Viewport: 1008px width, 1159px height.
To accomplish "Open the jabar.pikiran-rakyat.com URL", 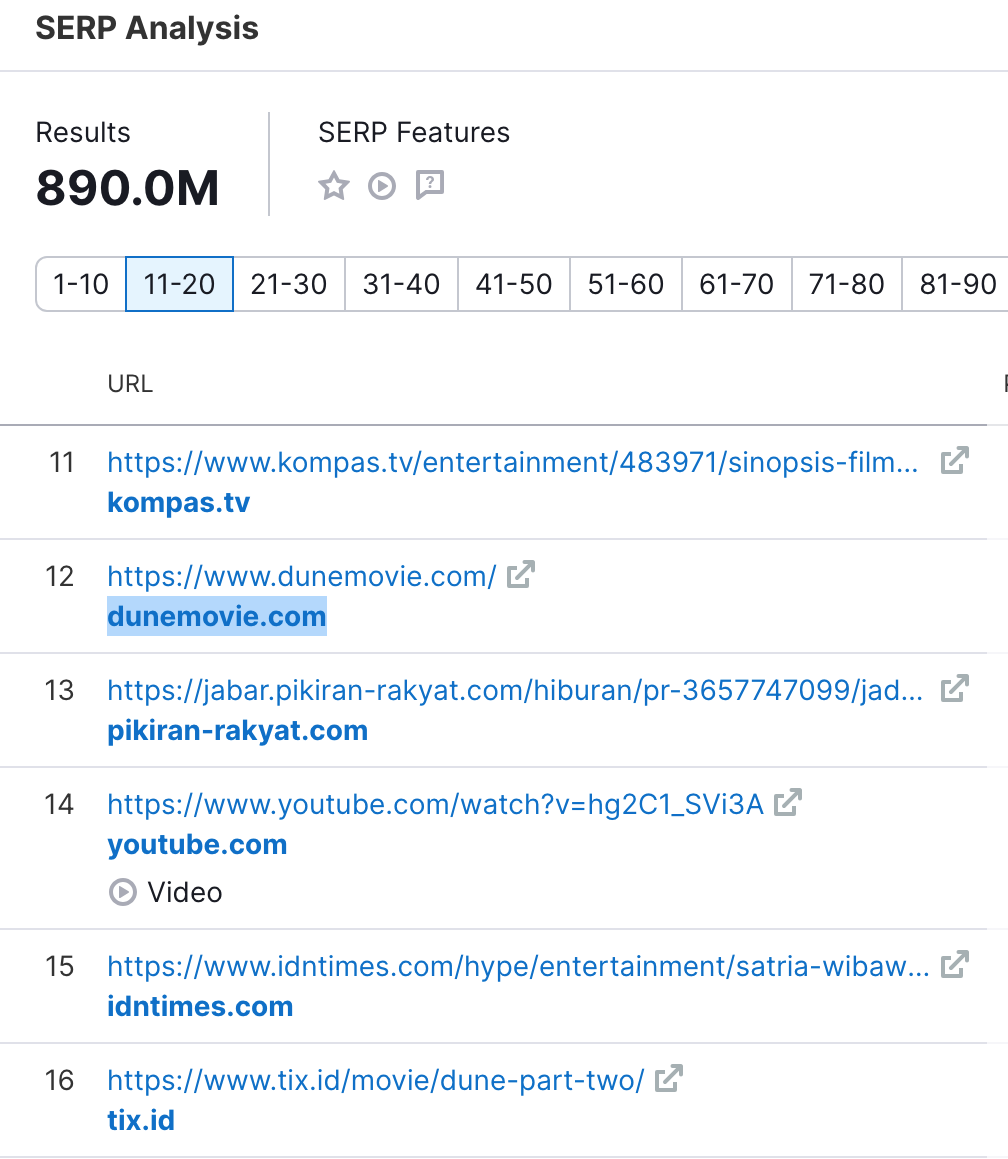I will click(515, 690).
